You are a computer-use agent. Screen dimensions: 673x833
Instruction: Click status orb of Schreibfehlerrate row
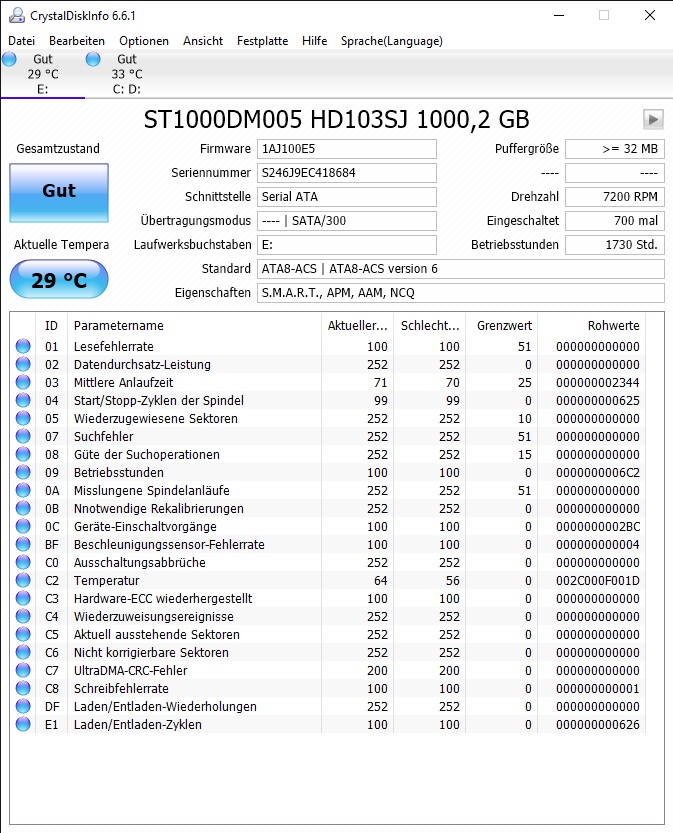[x=23, y=688]
